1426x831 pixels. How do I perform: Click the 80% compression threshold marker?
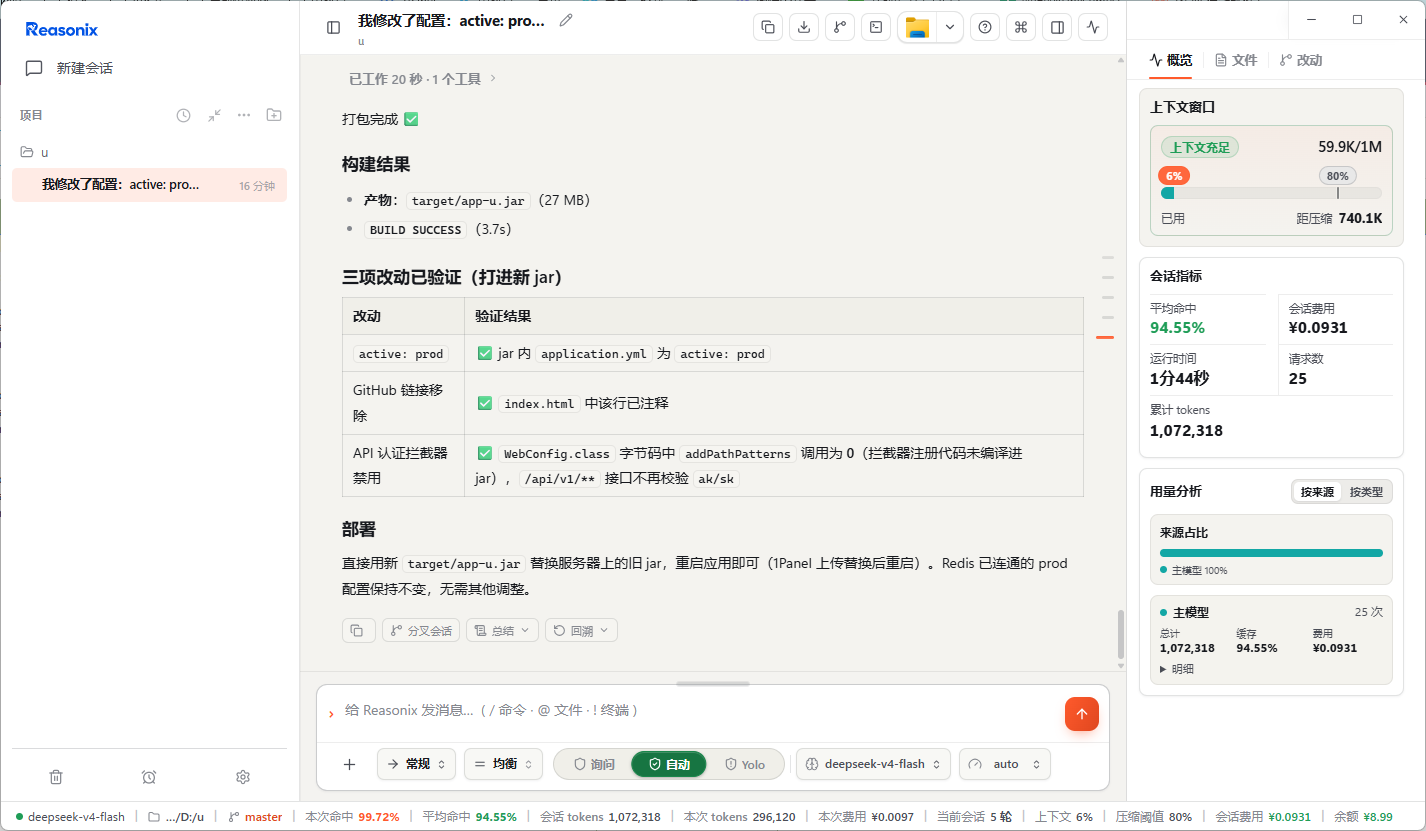pos(1338,176)
